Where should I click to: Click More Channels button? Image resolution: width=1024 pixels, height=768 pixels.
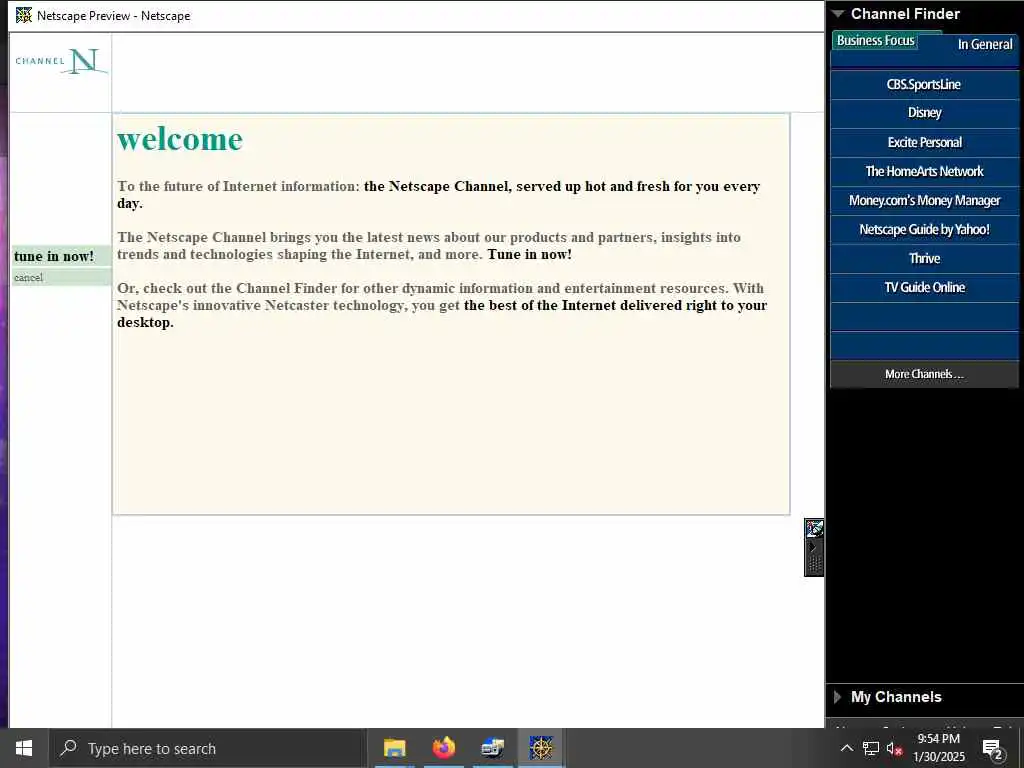click(924, 374)
